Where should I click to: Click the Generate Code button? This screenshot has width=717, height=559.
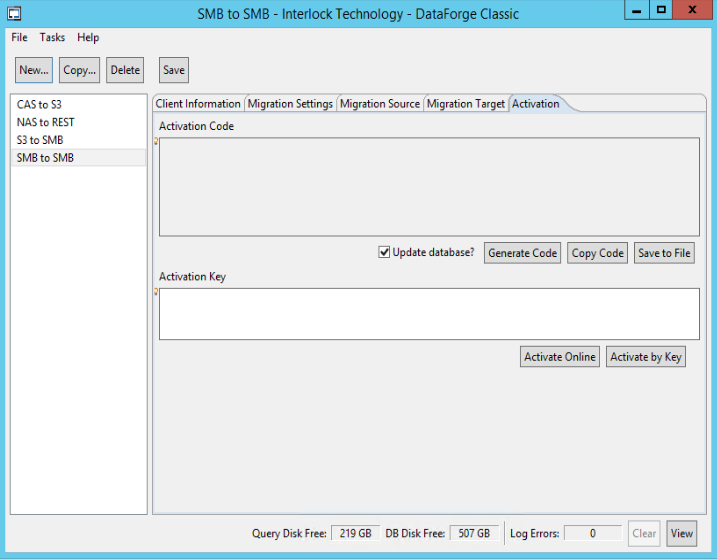(522, 253)
